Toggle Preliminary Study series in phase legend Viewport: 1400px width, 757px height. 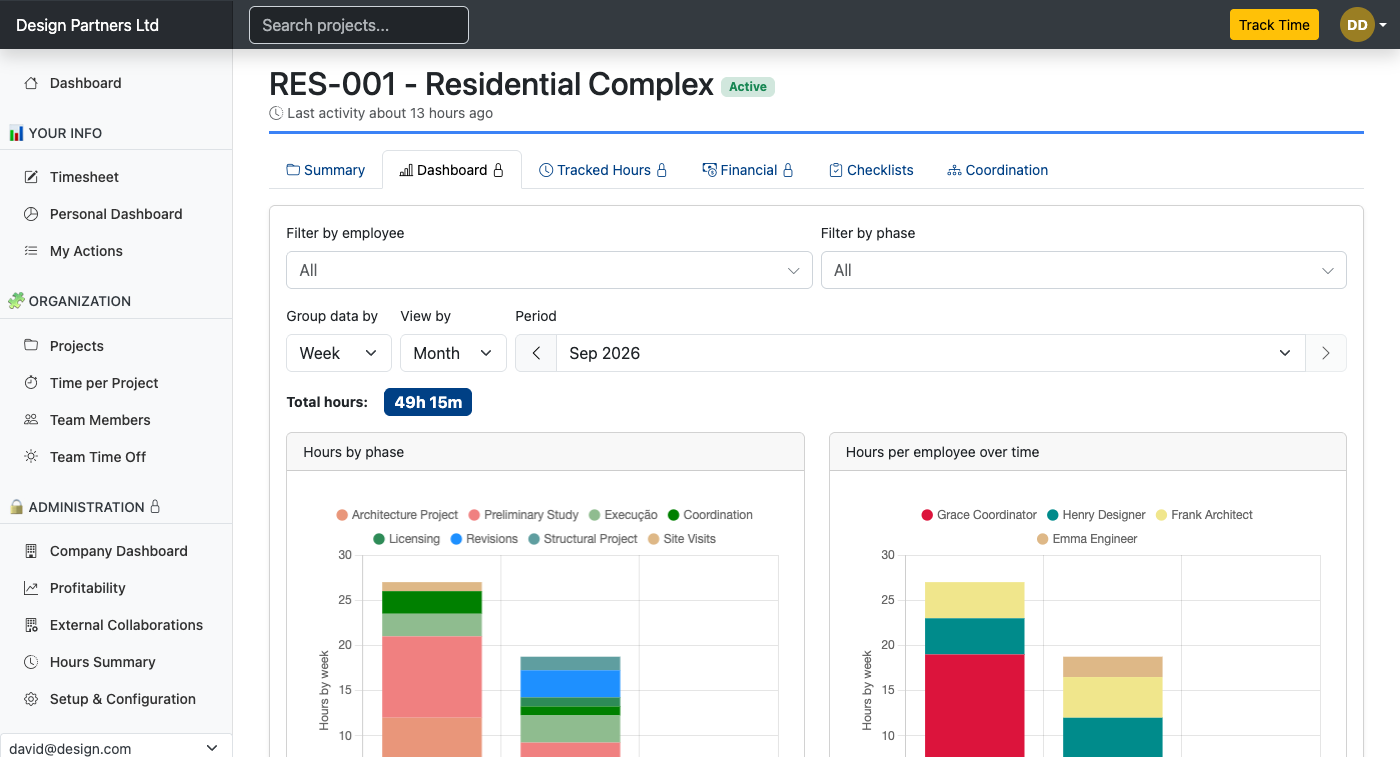click(523, 515)
